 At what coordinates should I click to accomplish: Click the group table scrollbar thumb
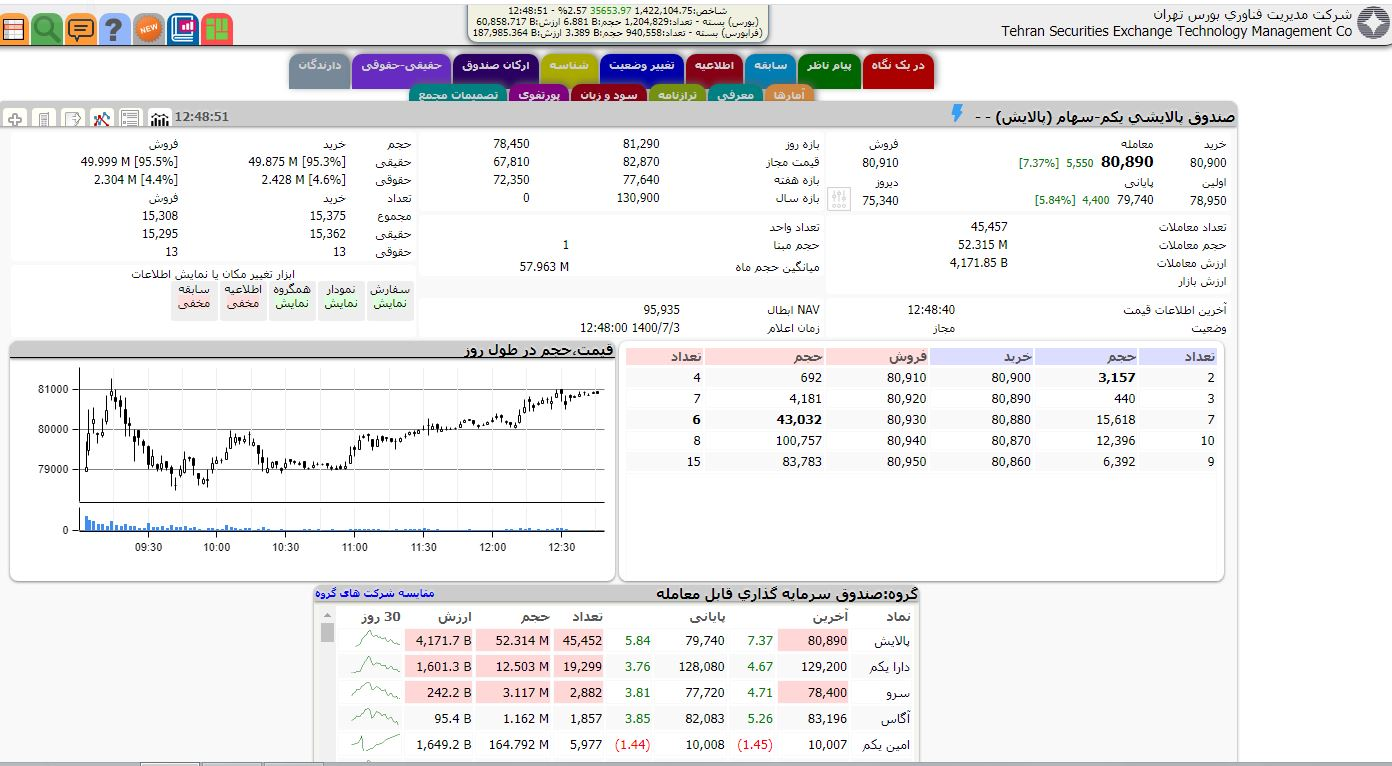(x=326, y=633)
